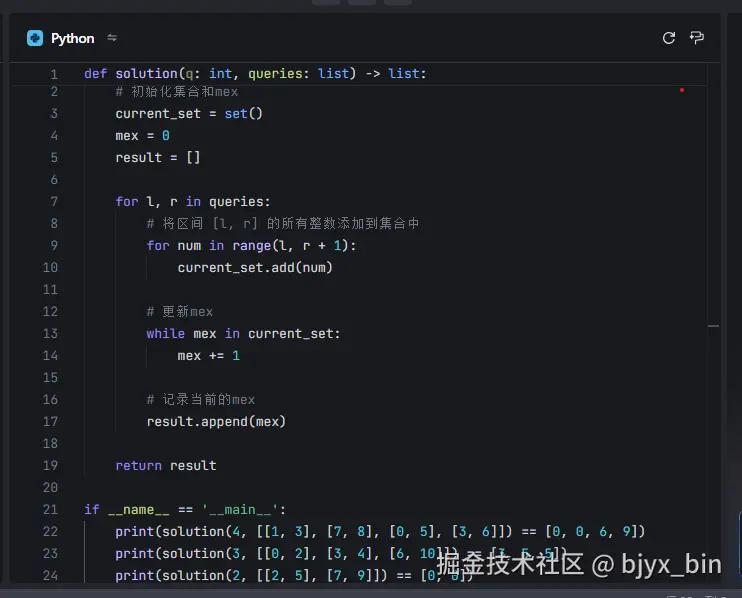The image size is (742, 598).
Task: Click 'mex += 1' statement
Action: [209, 356]
